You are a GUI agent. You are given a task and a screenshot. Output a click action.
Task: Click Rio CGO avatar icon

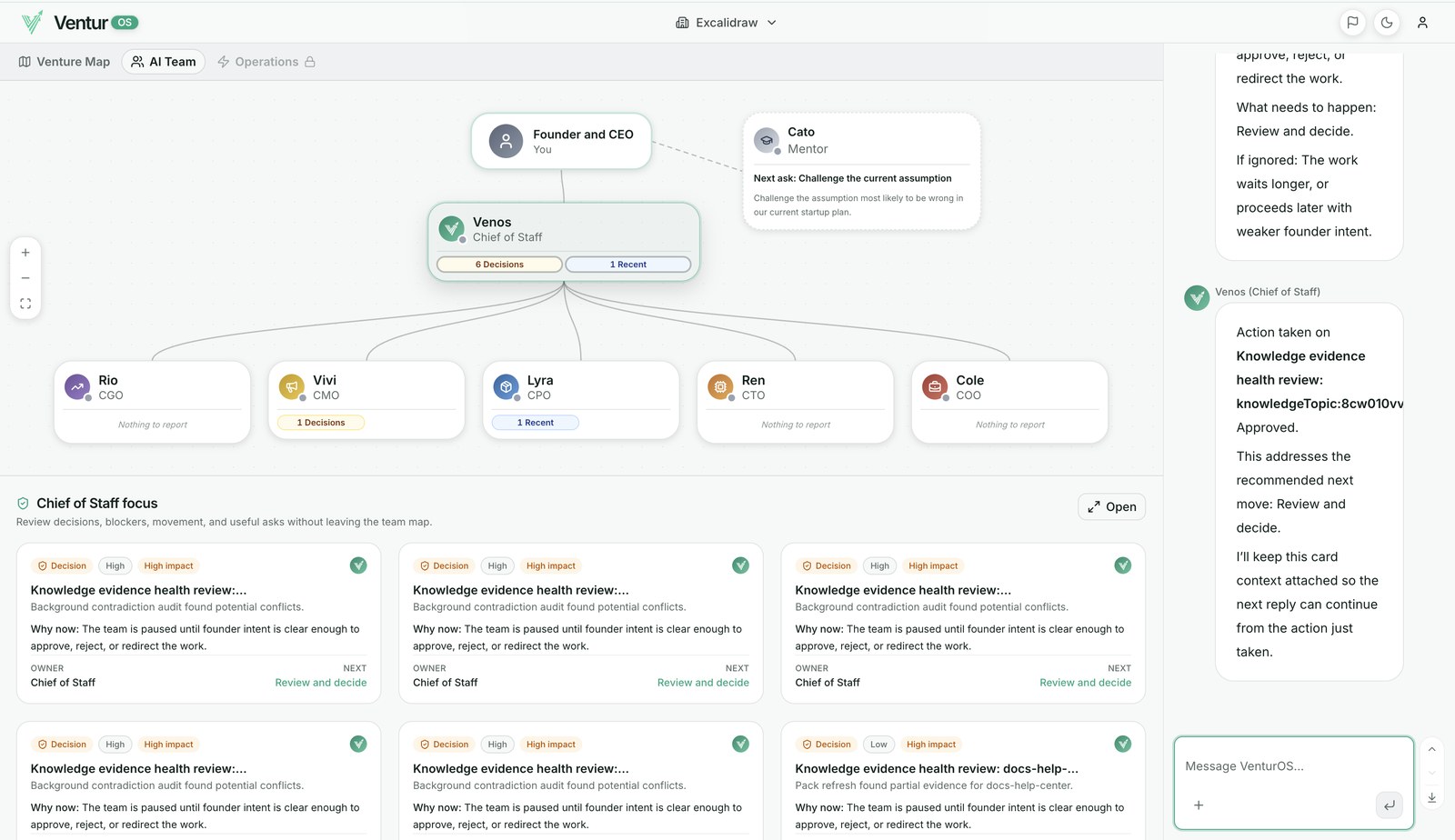77,386
